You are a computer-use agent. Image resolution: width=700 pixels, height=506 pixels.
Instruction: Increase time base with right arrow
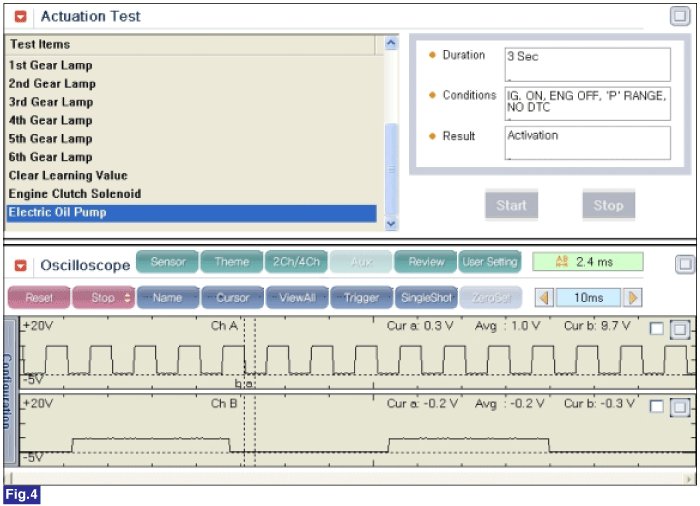(x=632, y=298)
